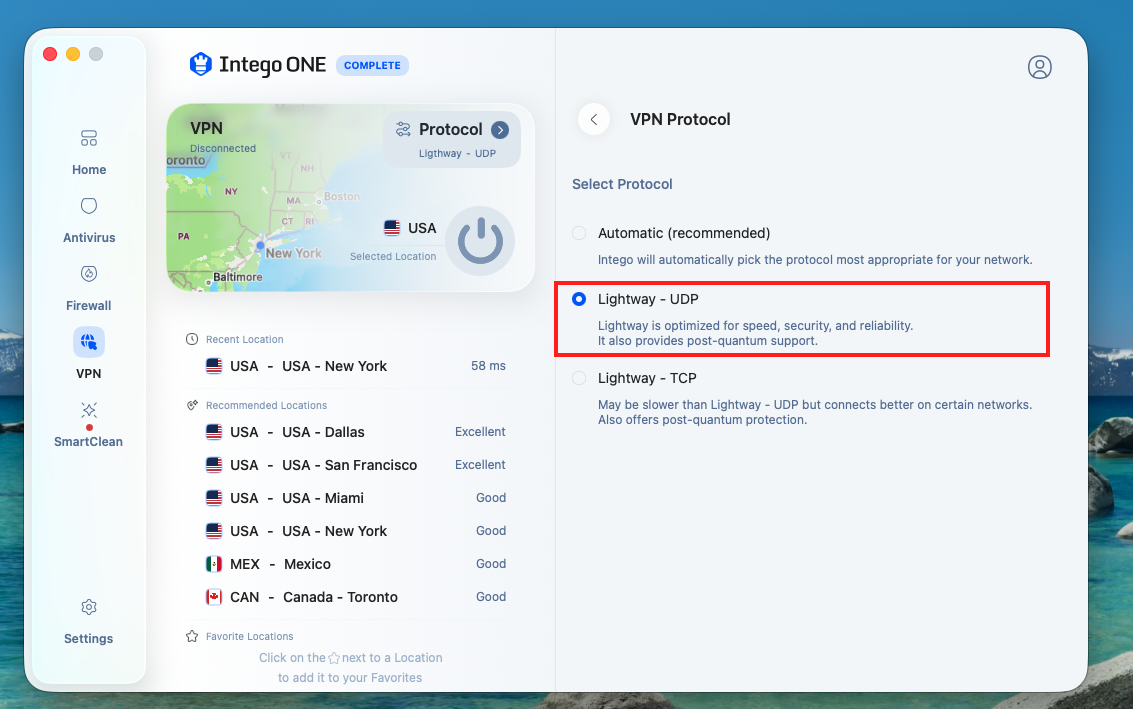Choose recommended USA - New York Good location

pos(356,531)
